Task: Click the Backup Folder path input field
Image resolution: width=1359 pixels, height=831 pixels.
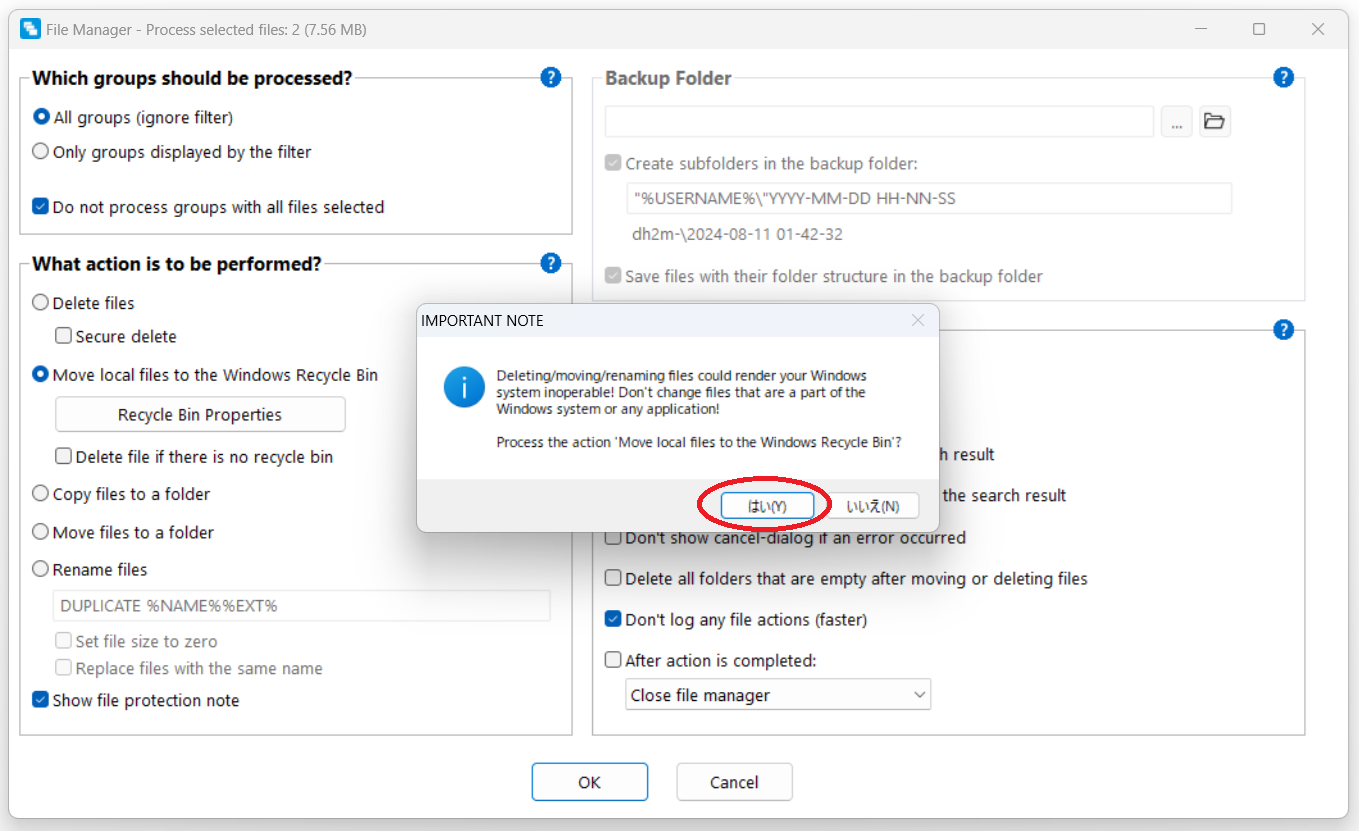Action: point(879,121)
